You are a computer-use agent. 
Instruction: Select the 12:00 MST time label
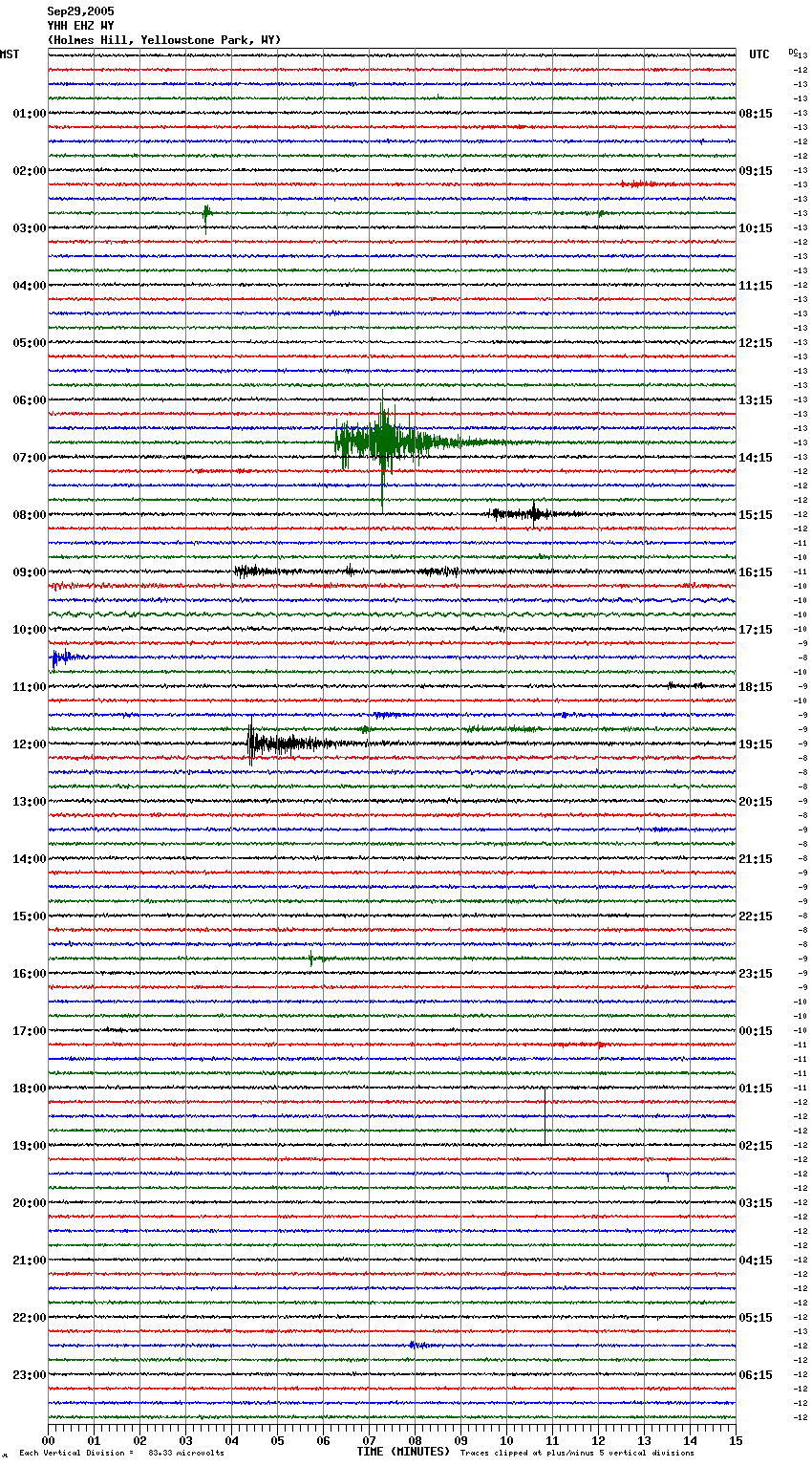[x=30, y=744]
